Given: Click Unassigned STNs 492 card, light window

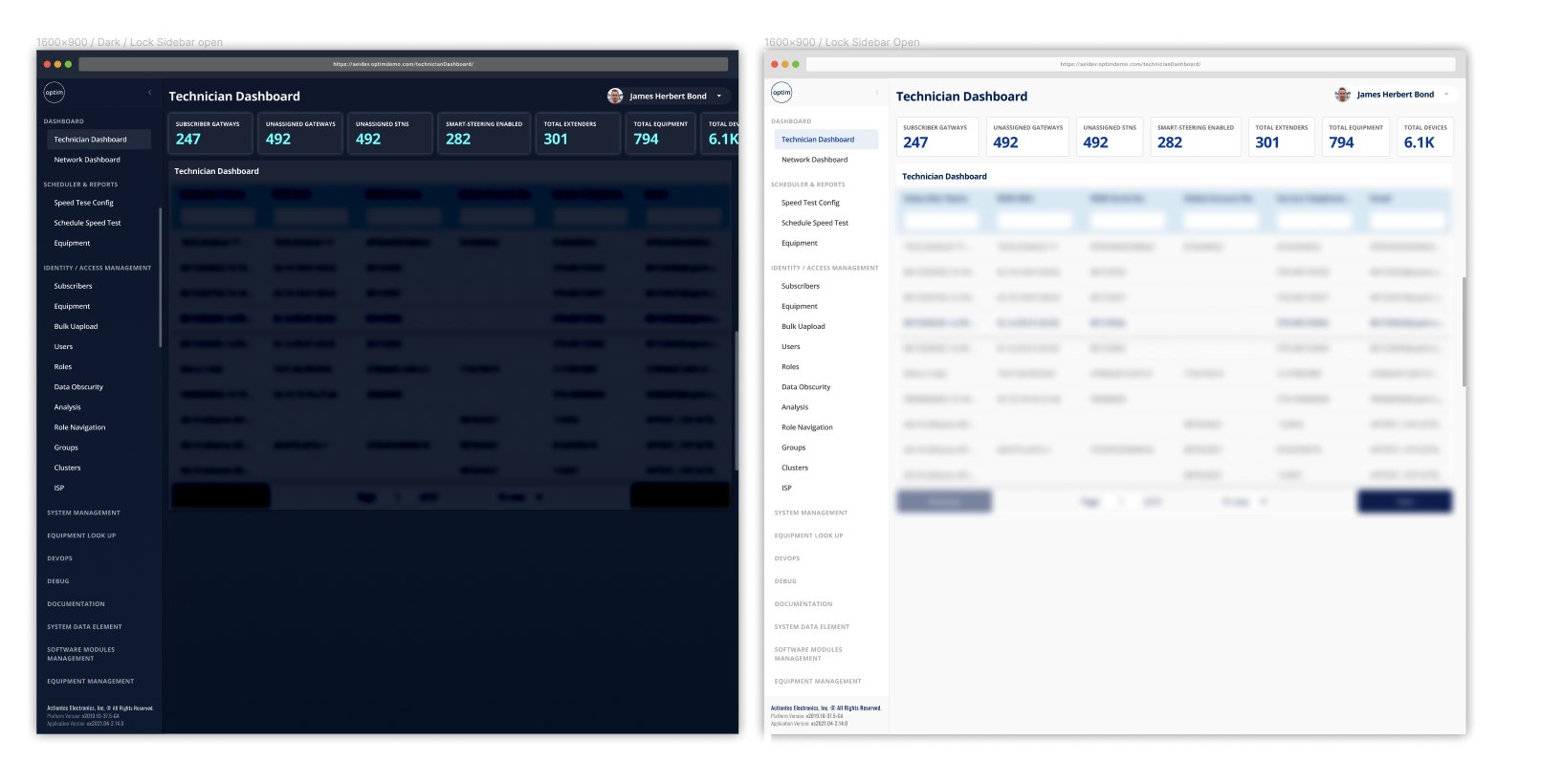Looking at the screenshot, I should (x=1110, y=137).
